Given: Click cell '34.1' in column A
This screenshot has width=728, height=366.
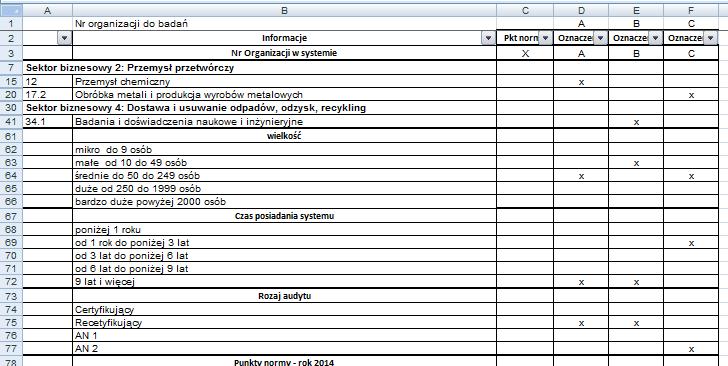Looking at the screenshot, I should (x=47, y=122).
